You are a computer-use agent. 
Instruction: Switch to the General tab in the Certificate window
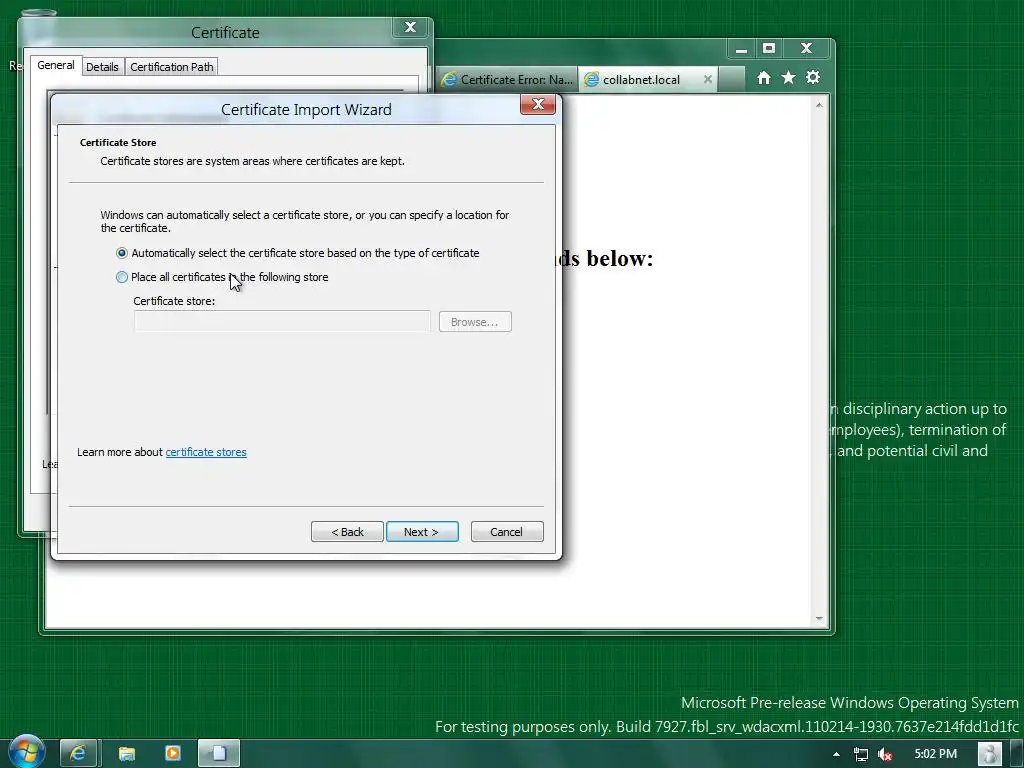coord(56,65)
